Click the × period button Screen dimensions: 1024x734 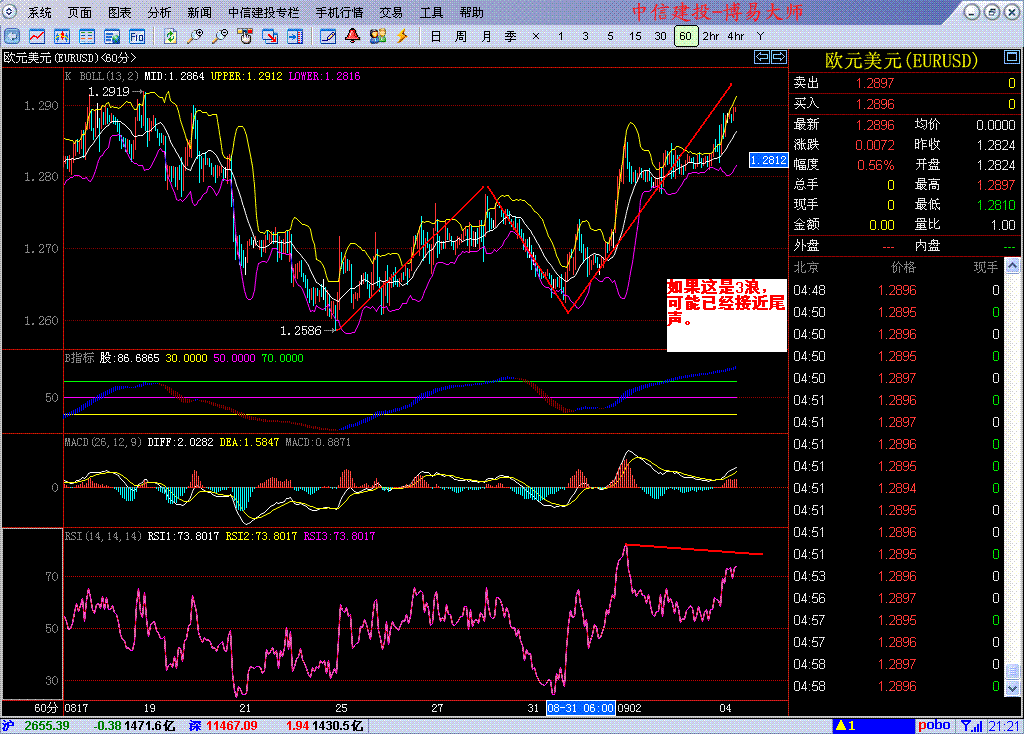tap(536, 37)
